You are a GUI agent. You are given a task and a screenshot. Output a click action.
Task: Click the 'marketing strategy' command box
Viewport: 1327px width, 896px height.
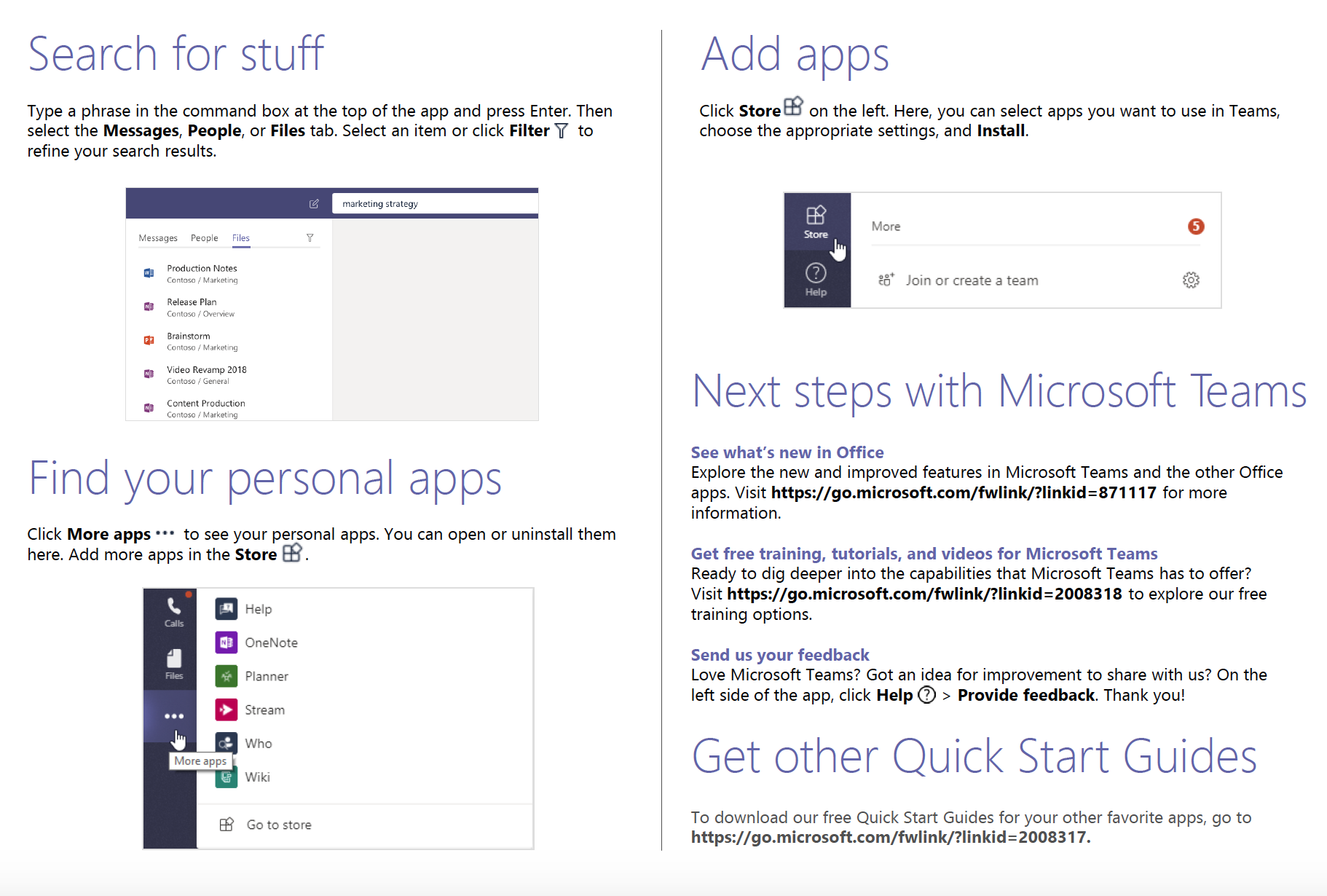click(435, 204)
